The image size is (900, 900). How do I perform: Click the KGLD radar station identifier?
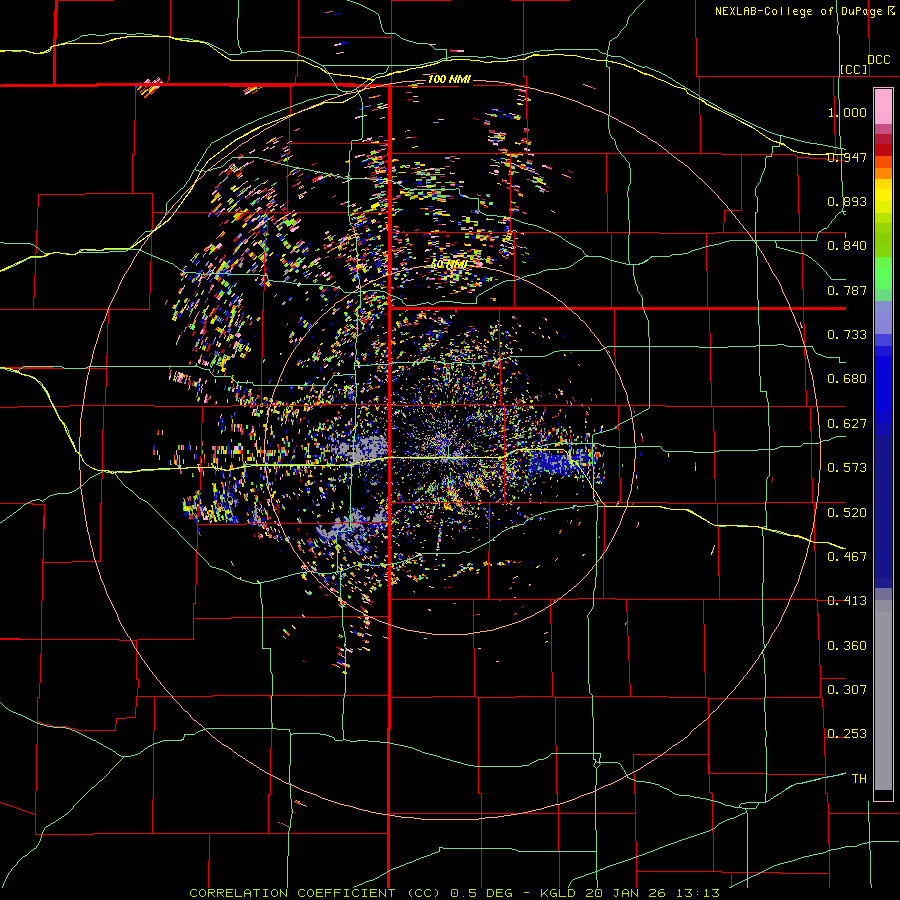coord(558,893)
